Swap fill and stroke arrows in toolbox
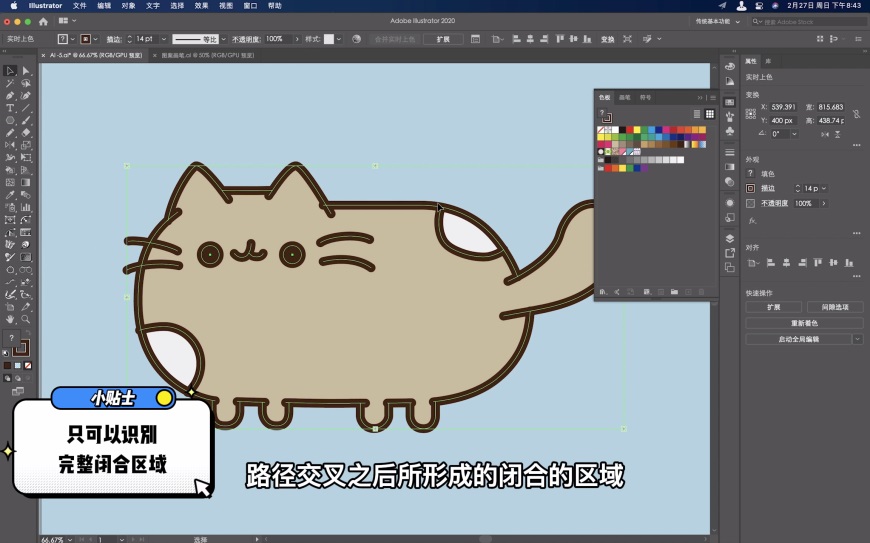870x543 pixels. 28,333
